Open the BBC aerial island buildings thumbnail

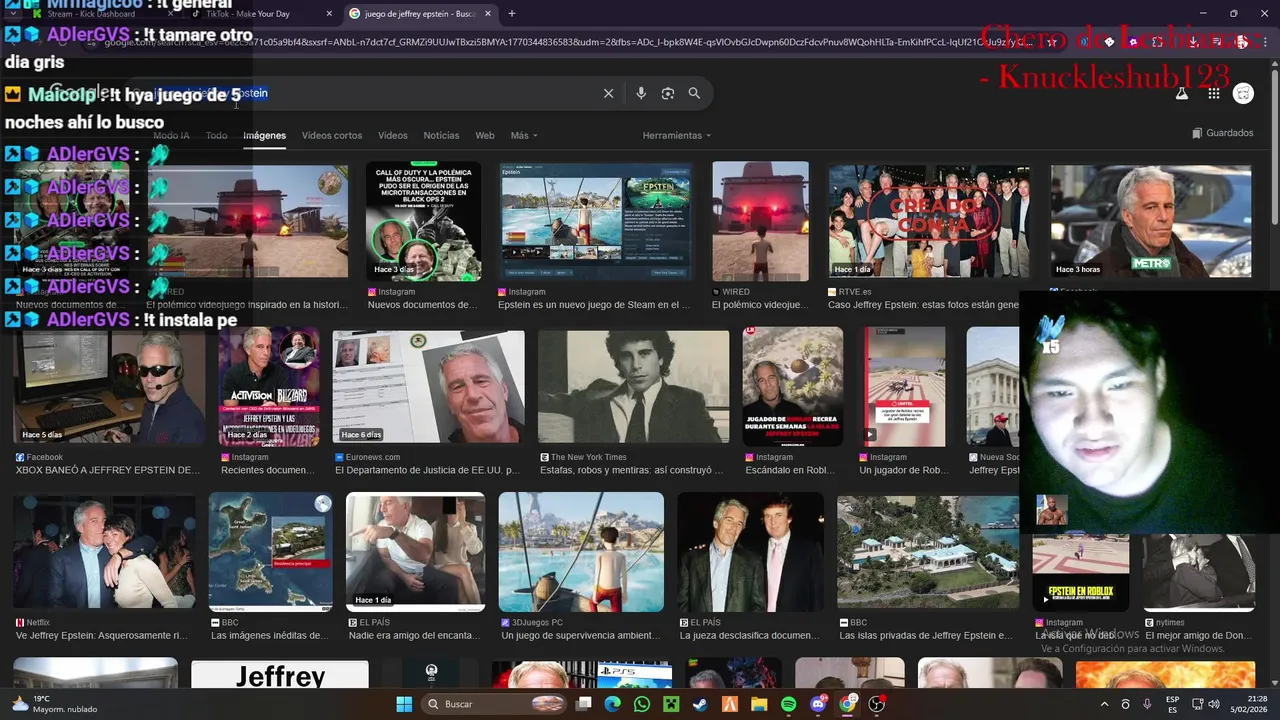tap(928, 551)
